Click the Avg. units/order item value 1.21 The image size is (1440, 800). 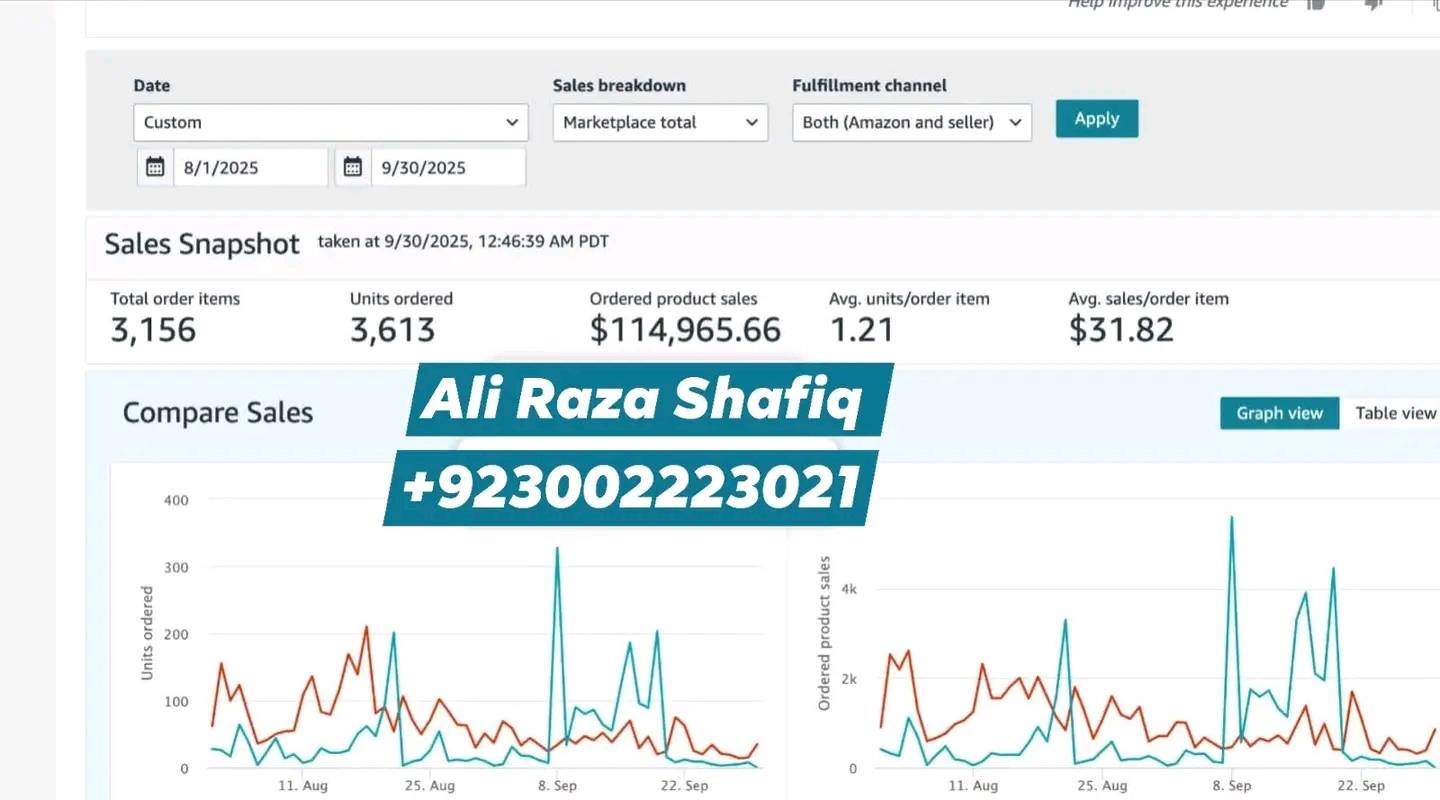coord(862,330)
